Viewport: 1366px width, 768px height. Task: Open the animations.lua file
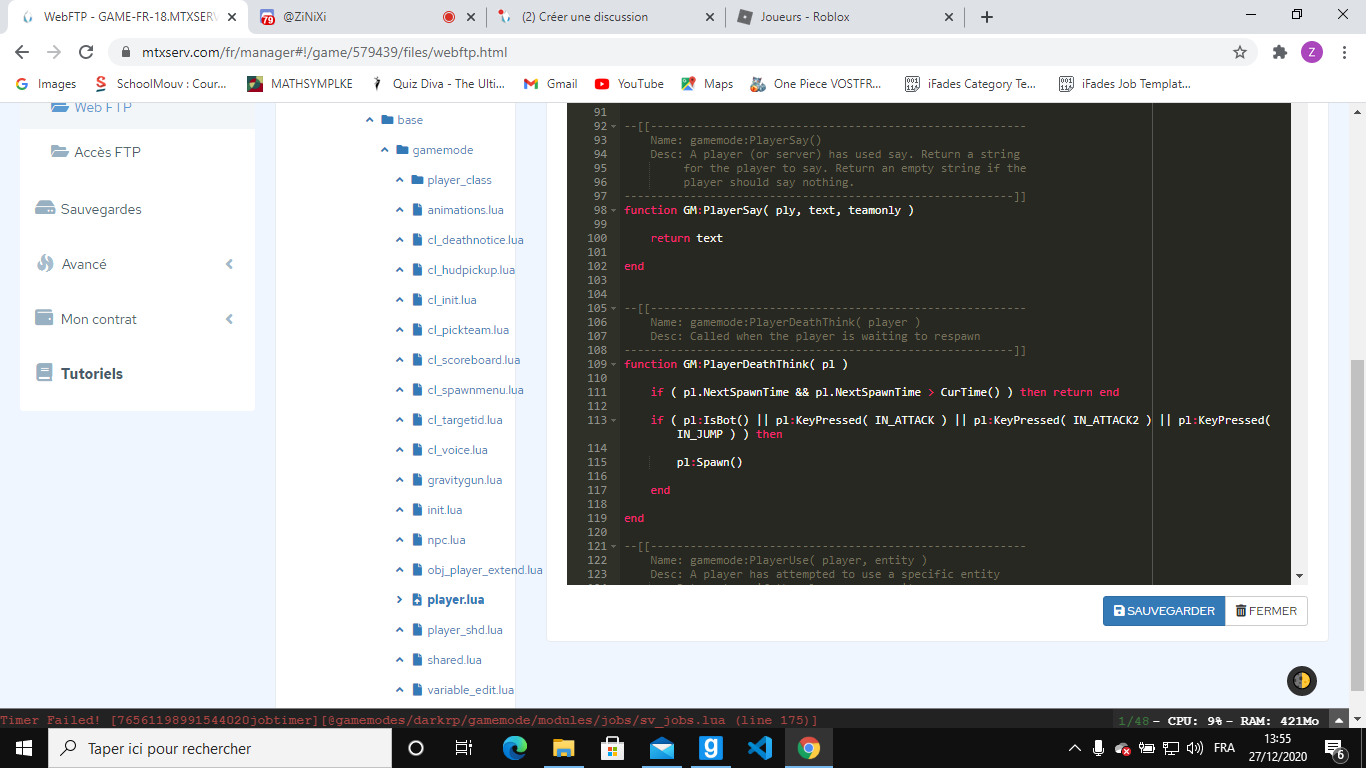[x=465, y=210]
